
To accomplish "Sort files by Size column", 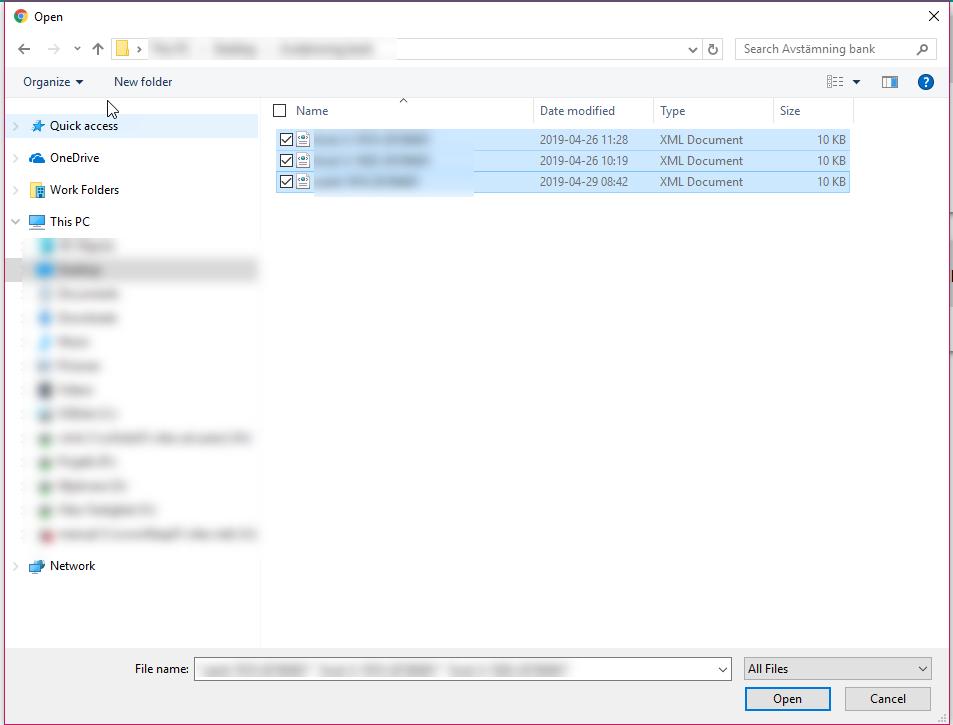I will pos(790,111).
